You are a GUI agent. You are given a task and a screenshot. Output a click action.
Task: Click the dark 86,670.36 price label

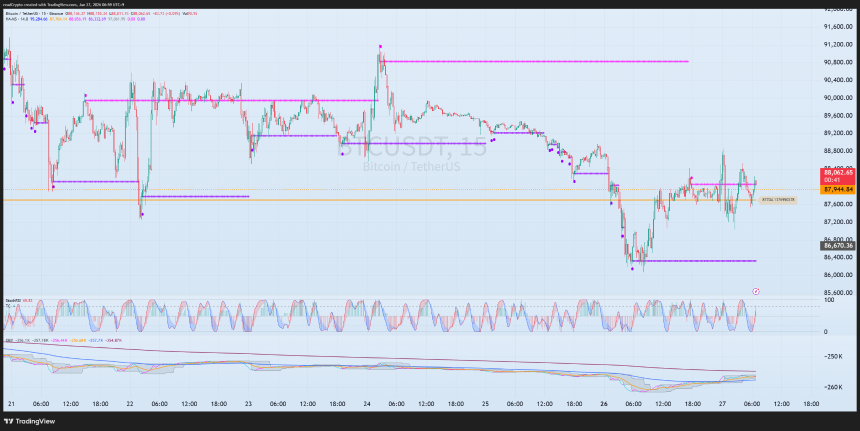tap(836, 246)
